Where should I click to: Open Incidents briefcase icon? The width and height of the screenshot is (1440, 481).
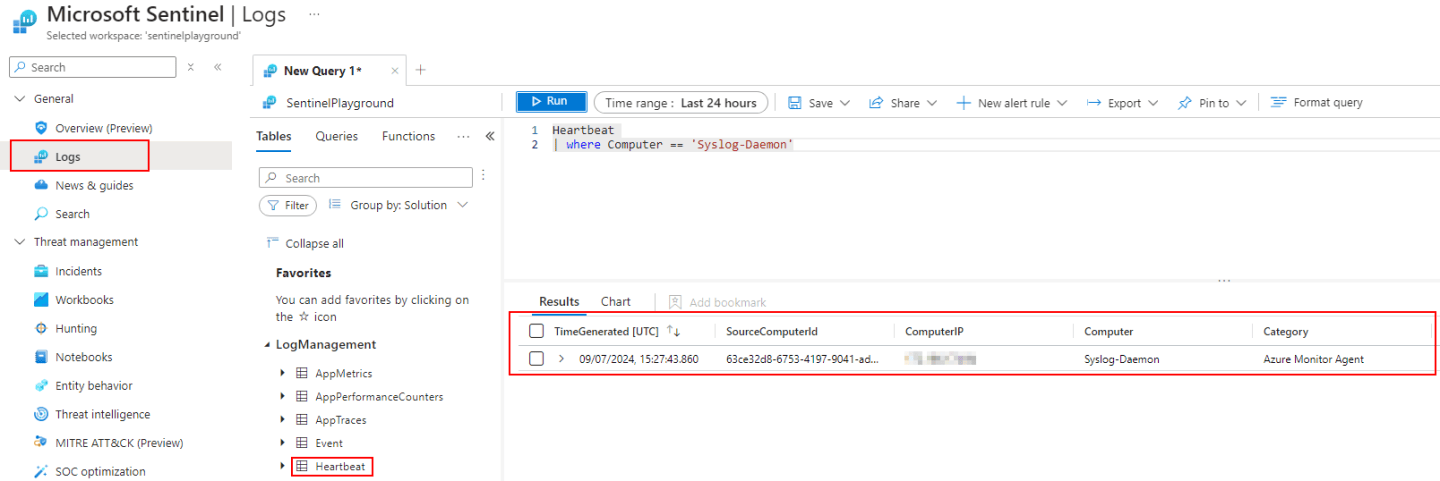click(41, 271)
